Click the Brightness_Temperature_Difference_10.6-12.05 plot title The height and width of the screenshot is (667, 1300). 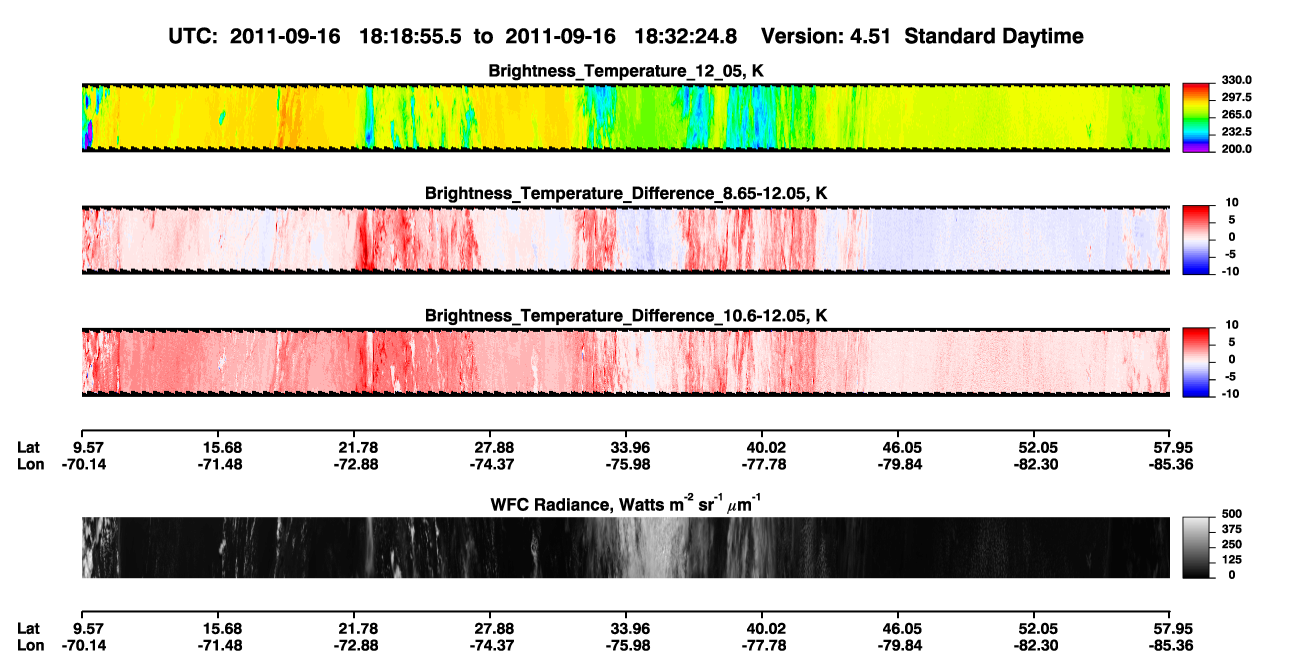(x=626, y=316)
